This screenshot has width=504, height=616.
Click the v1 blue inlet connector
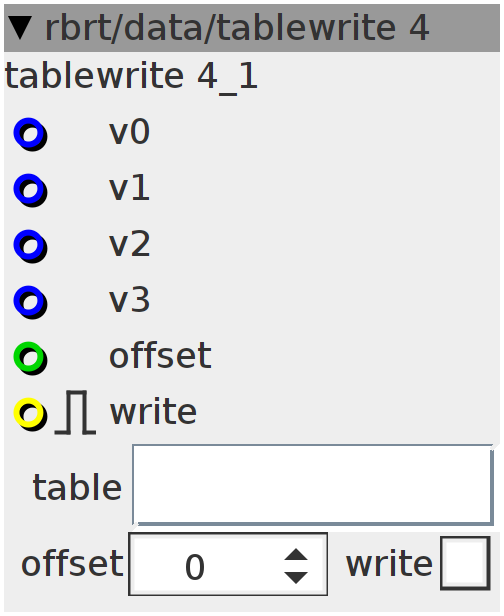pos(30,190)
